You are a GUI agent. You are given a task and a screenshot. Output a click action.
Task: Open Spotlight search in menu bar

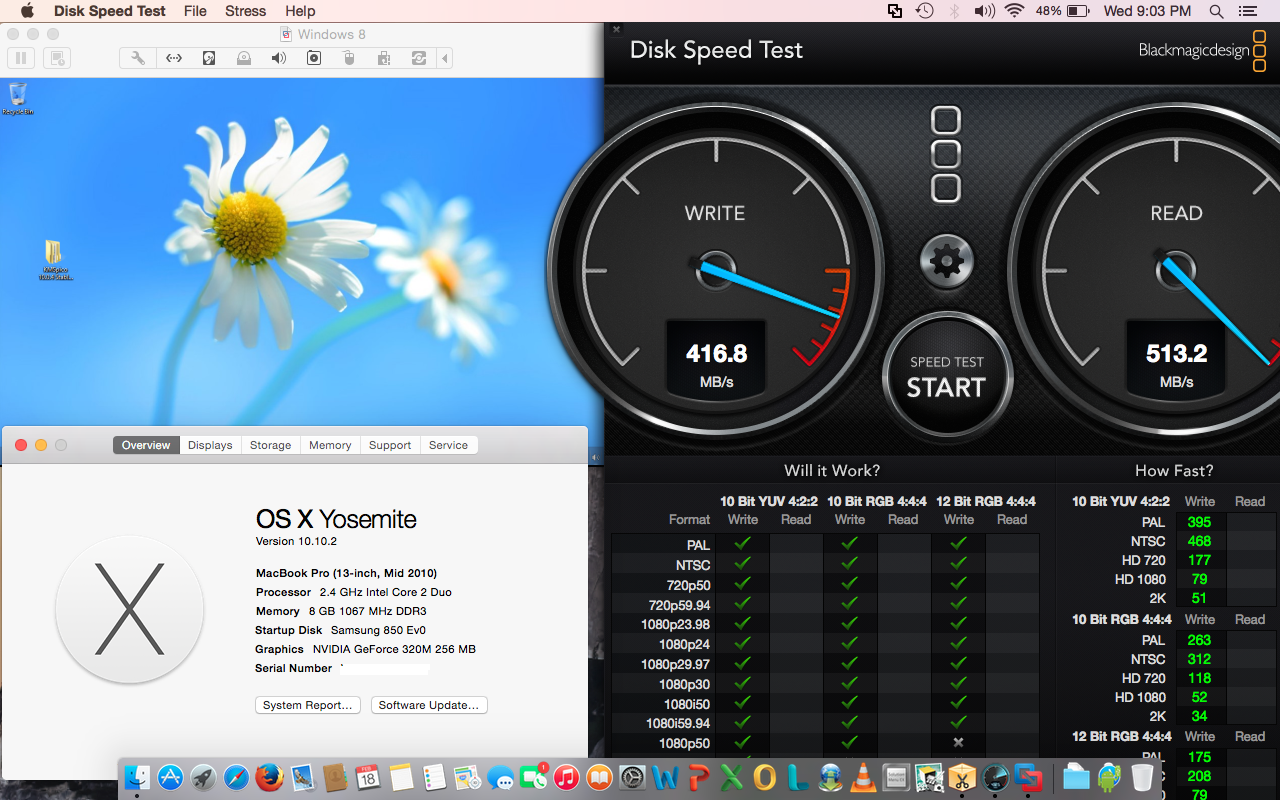click(1216, 11)
